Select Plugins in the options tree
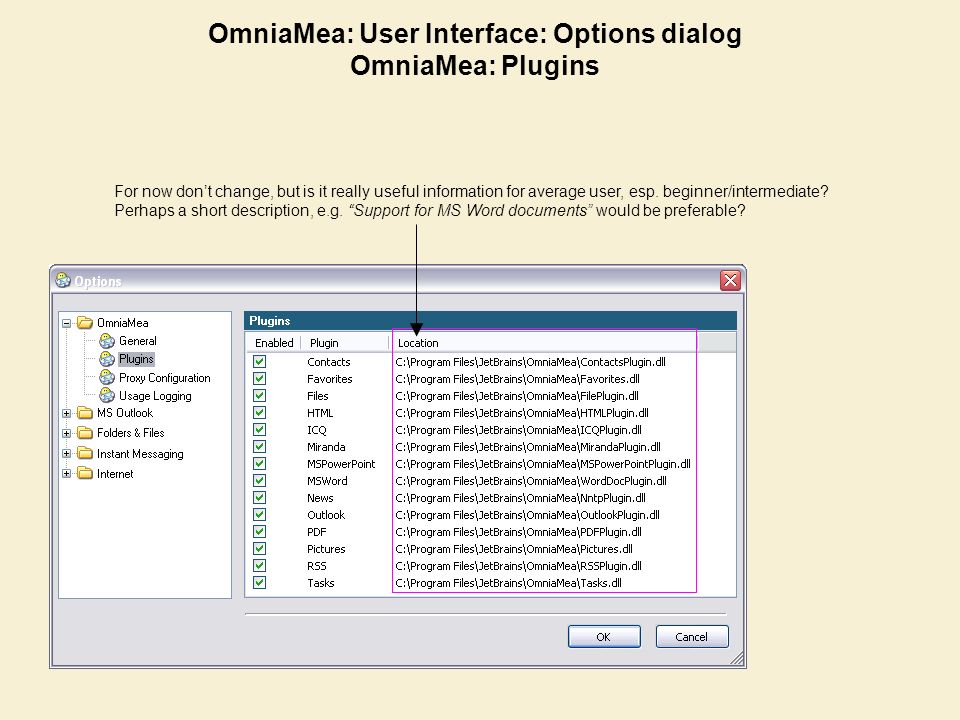Image resolution: width=960 pixels, height=720 pixels. click(136, 359)
